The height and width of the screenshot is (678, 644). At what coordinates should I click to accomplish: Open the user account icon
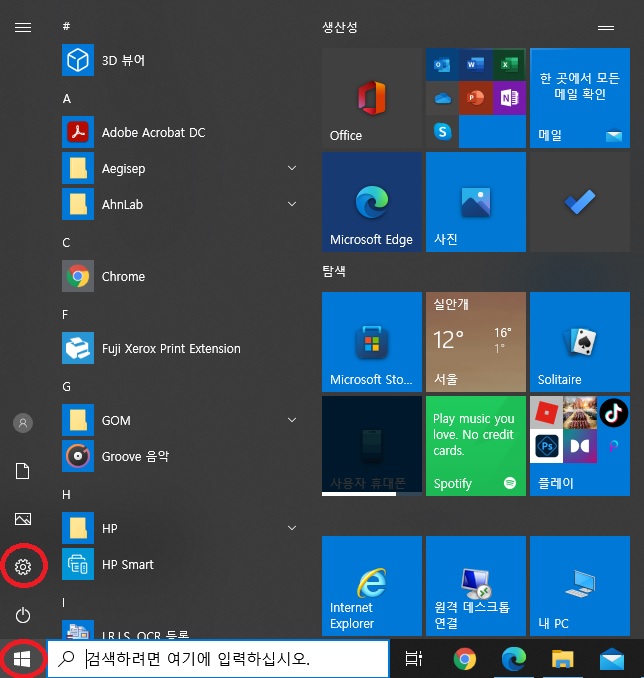[x=23, y=423]
